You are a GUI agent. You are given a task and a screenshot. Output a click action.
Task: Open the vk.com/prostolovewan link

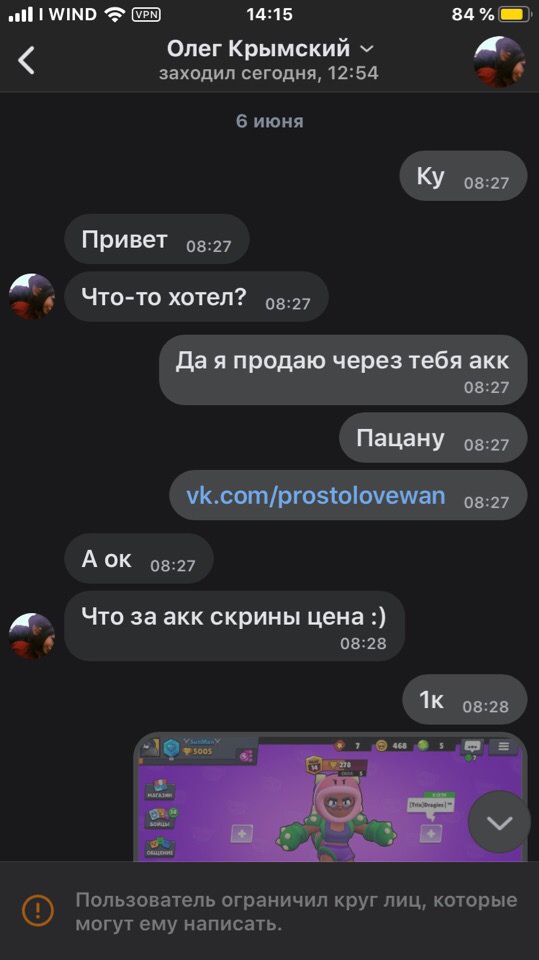tap(316, 495)
